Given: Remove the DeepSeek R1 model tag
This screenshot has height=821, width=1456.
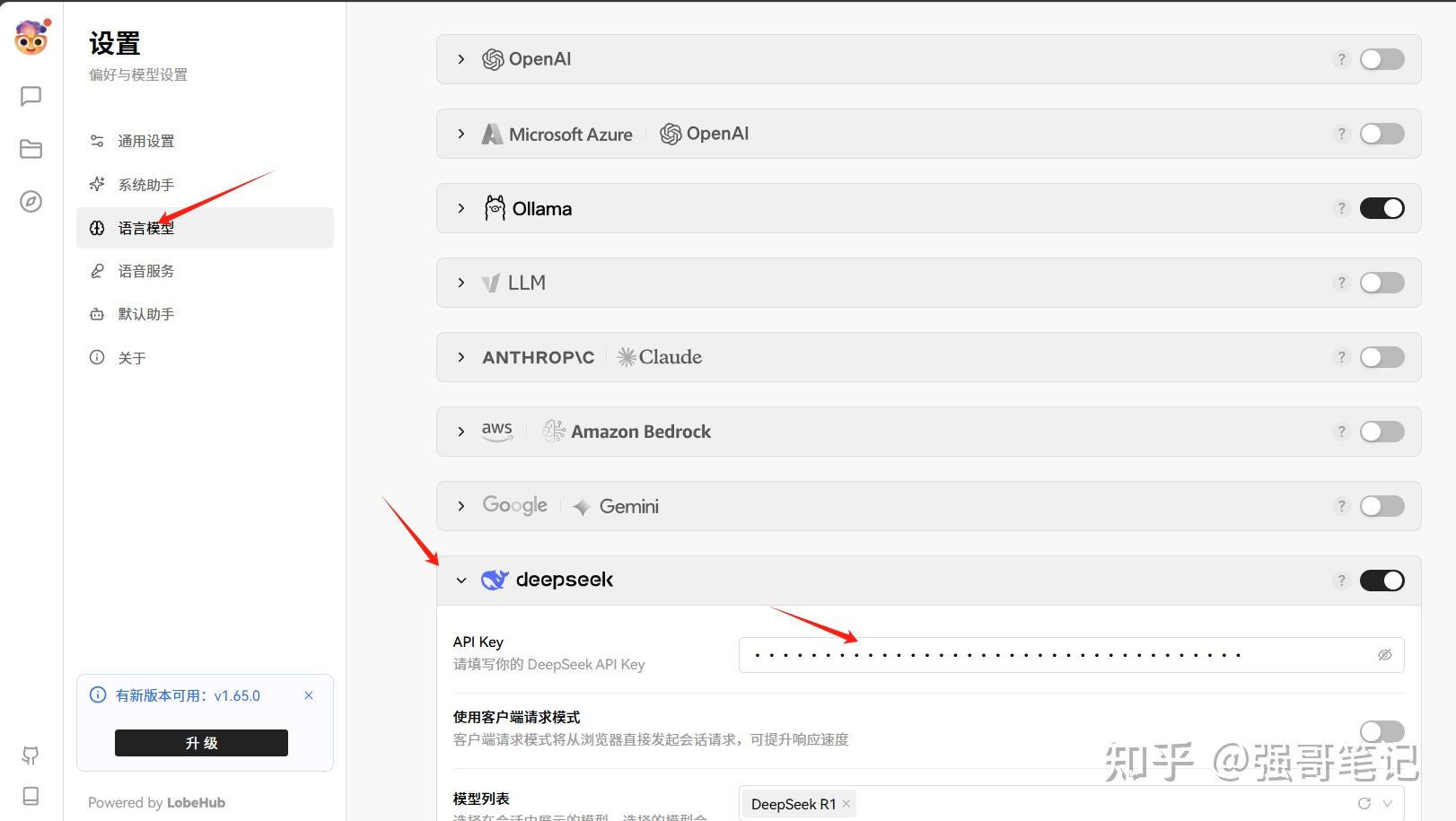Looking at the screenshot, I should tap(846, 803).
